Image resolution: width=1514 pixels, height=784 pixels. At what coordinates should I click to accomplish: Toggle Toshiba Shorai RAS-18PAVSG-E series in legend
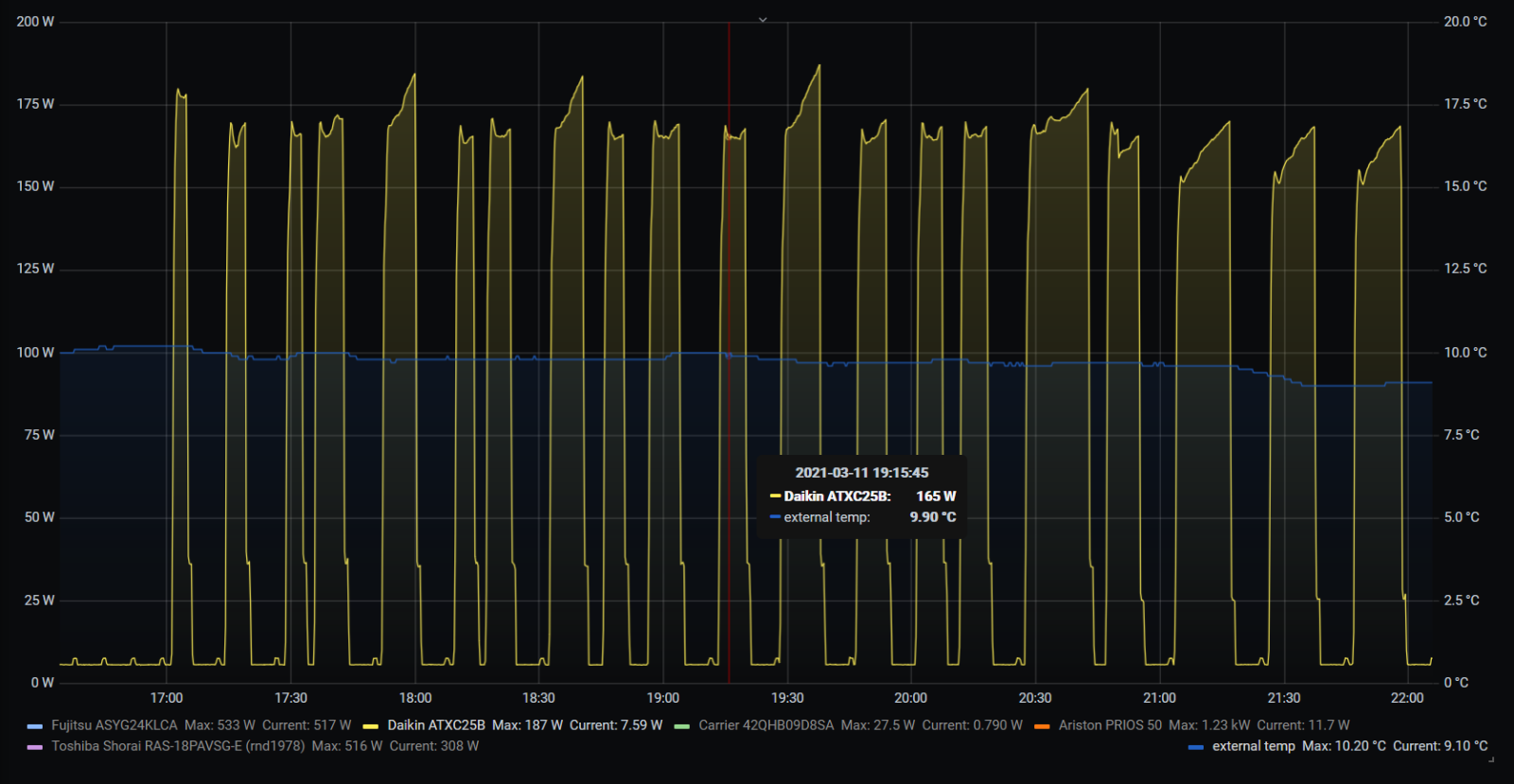point(178,746)
